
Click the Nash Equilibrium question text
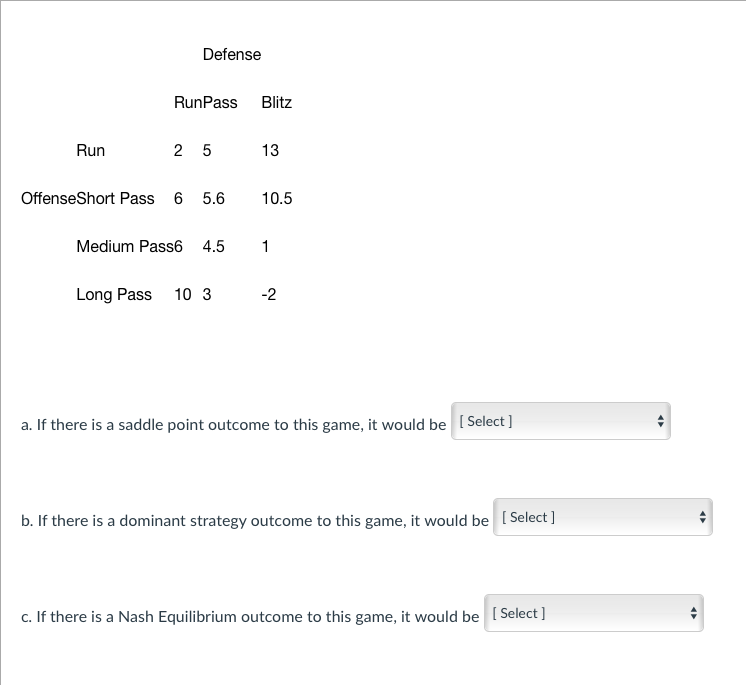(250, 616)
